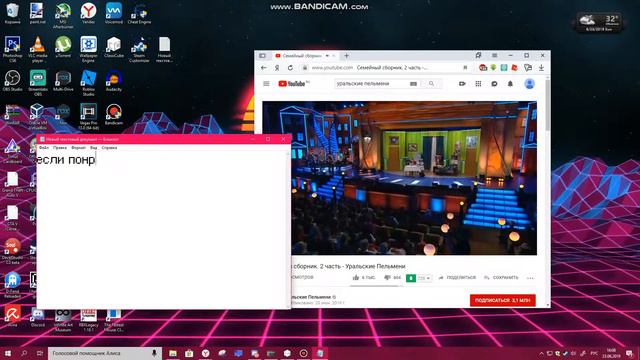Screen dimensions: 640x360
Task: Open Oracle VM VirtualBox shortcut
Action: tap(38, 116)
